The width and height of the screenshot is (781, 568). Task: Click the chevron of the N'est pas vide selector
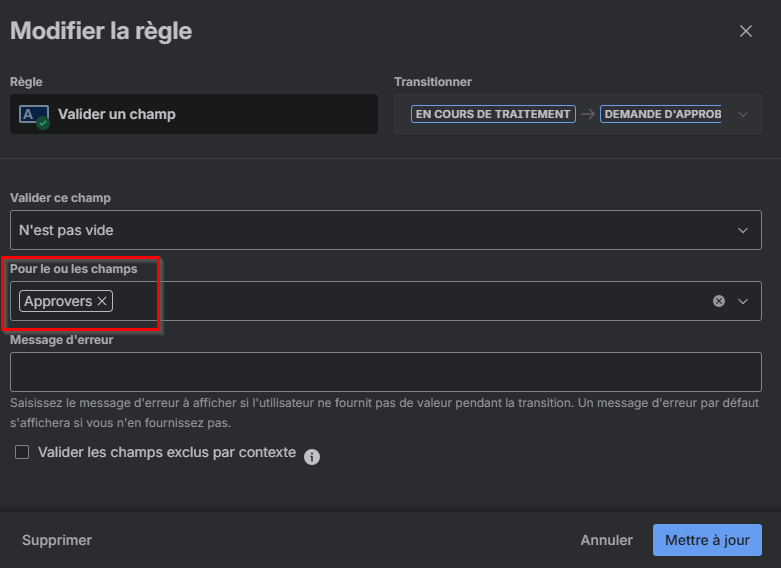(x=742, y=230)
